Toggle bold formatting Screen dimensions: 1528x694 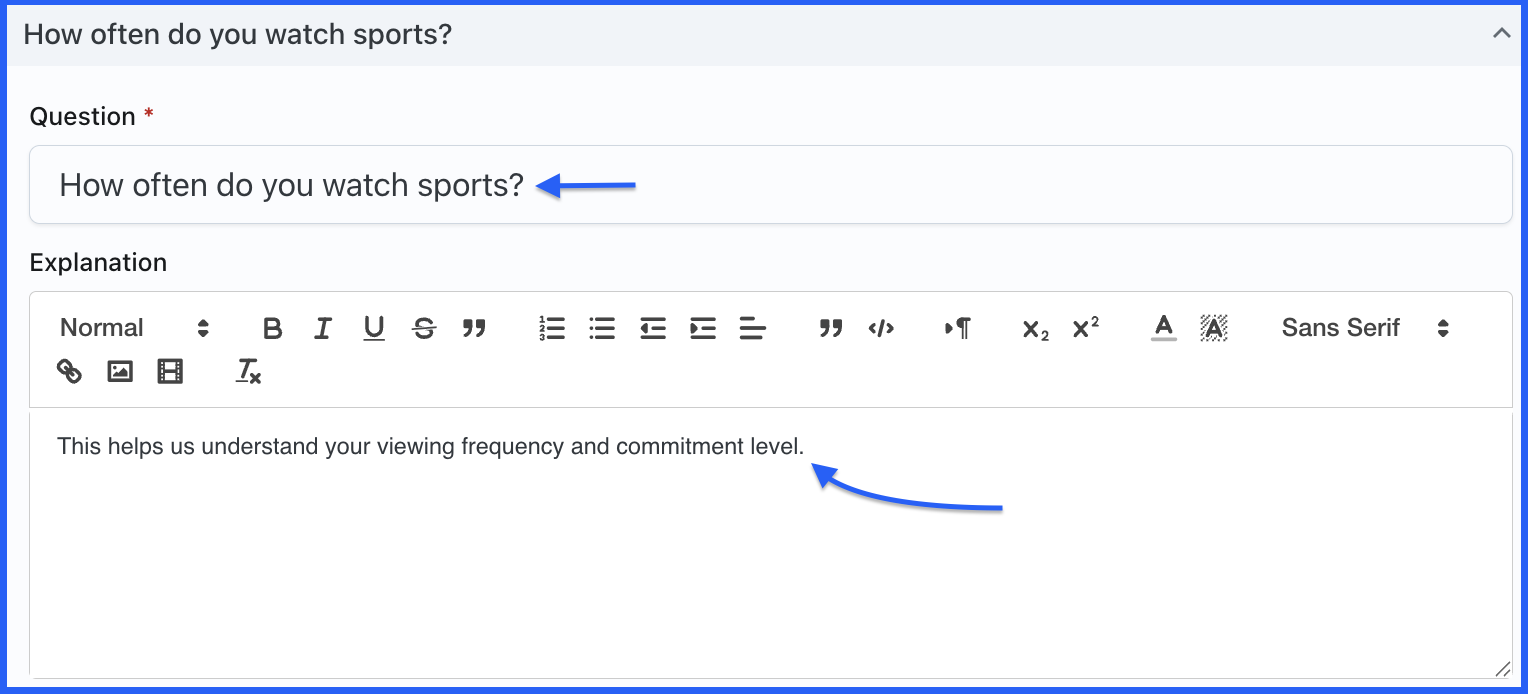coord(272,328)
